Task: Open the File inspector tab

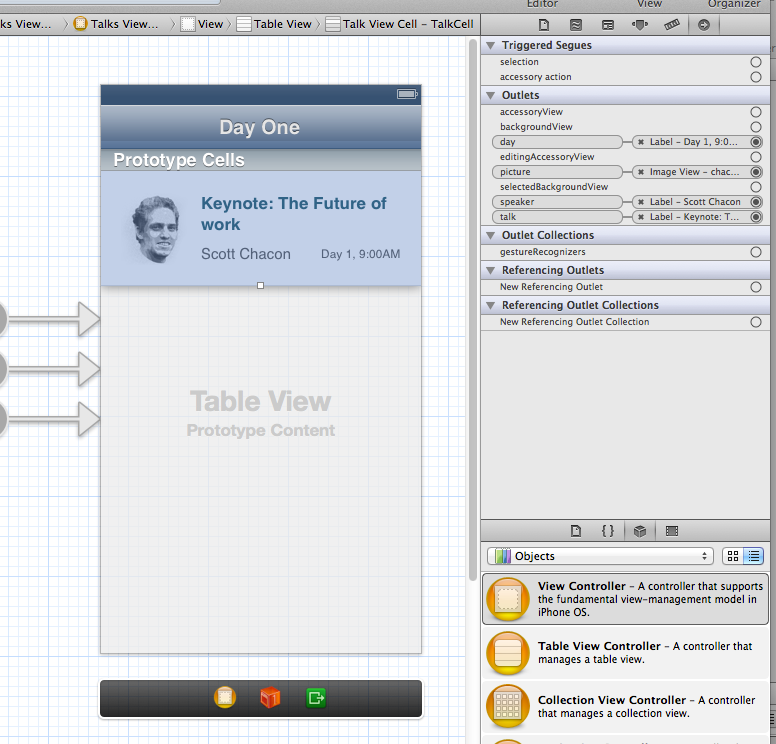Action: pyautogui.click(x=543, y=25)
